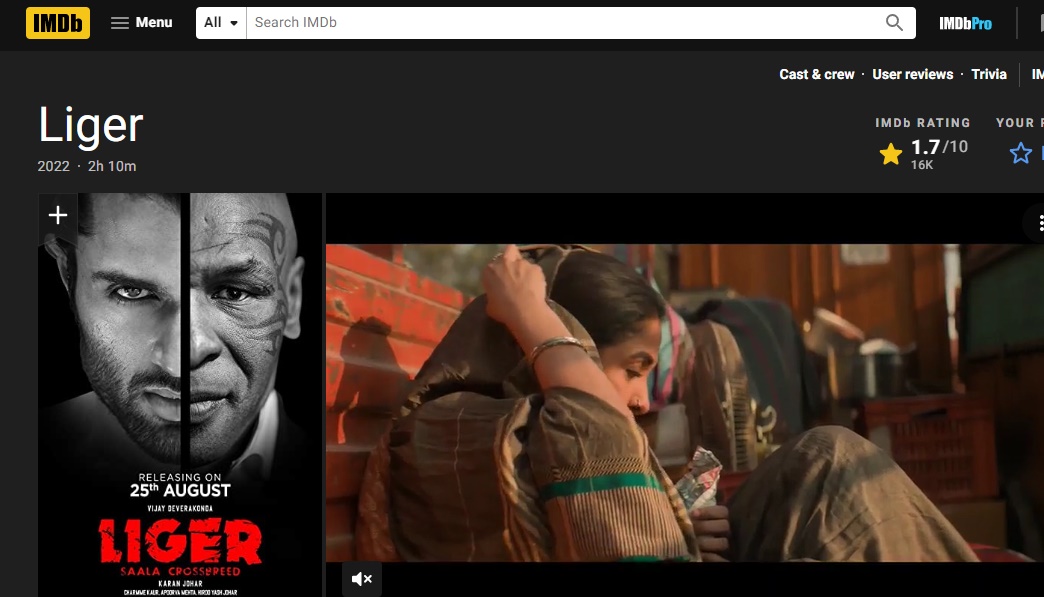The width and height of the screenshot is (1044, 597).
Task: Click the magnifying glass search icon
Action: (894, 22)
